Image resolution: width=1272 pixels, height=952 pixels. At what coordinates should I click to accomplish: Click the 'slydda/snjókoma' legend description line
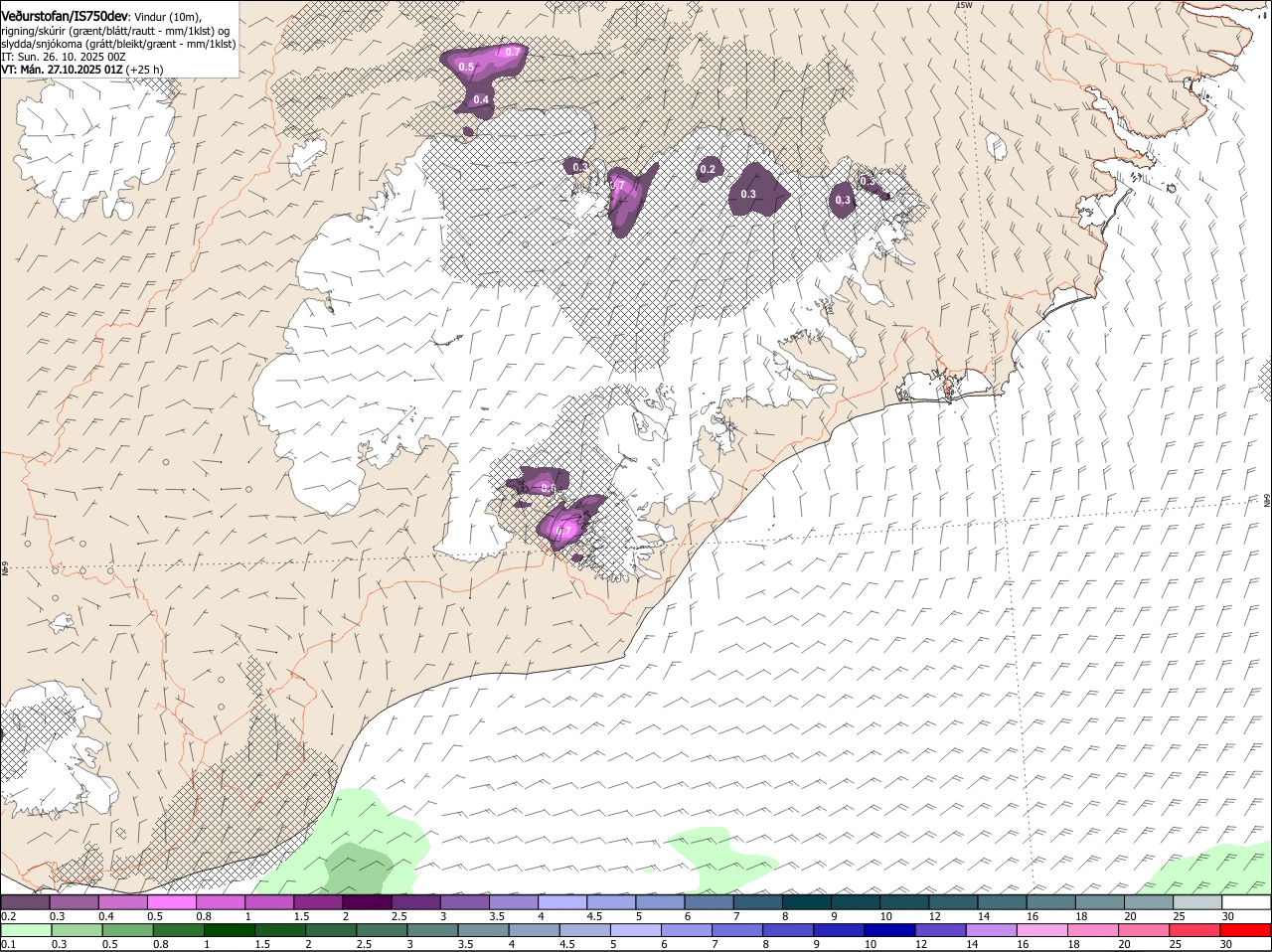[x=118, y=44]
